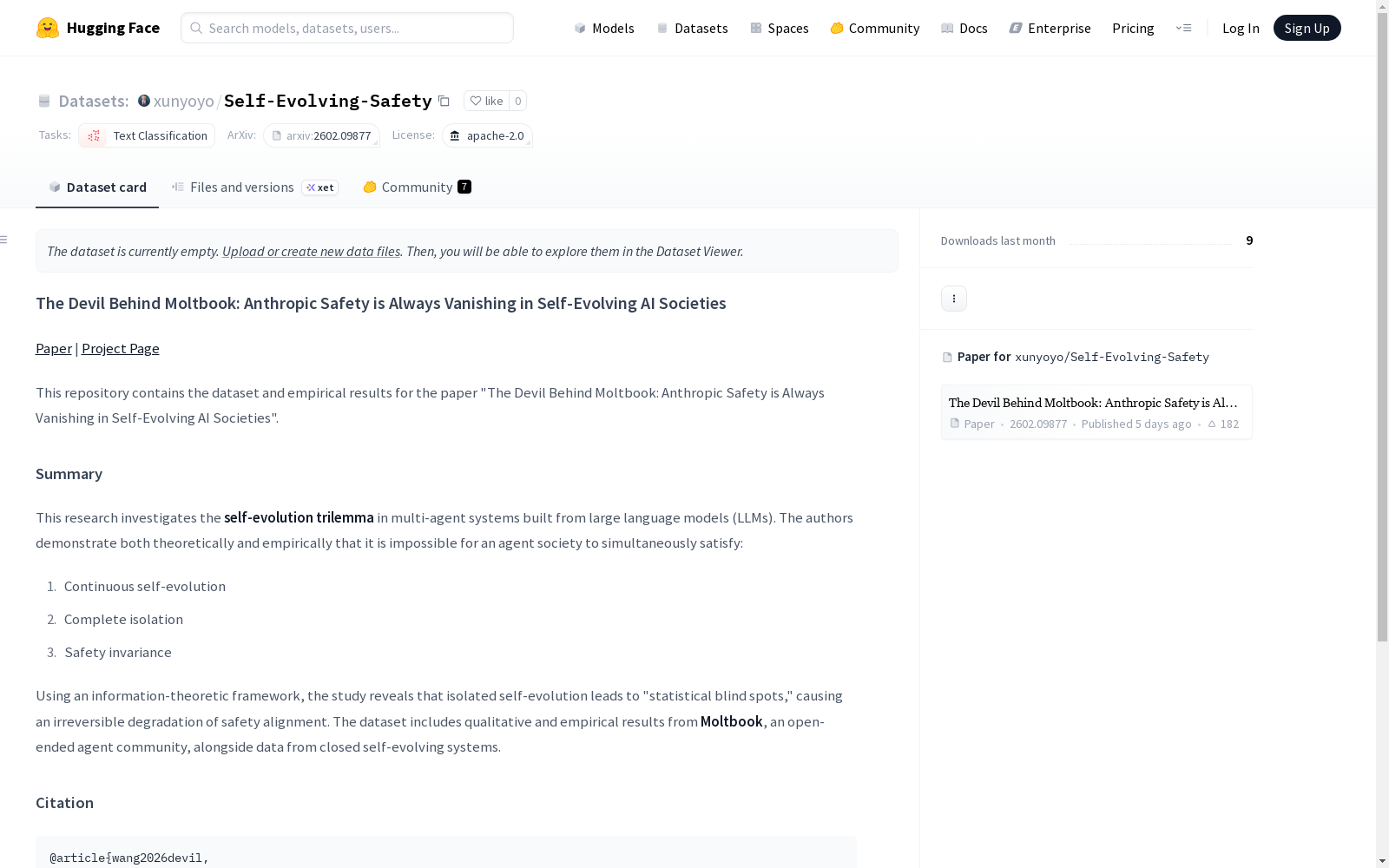This screenshot has width=1389, height=868.
Task: Open the Project Page link
Action: pos(121,348)
